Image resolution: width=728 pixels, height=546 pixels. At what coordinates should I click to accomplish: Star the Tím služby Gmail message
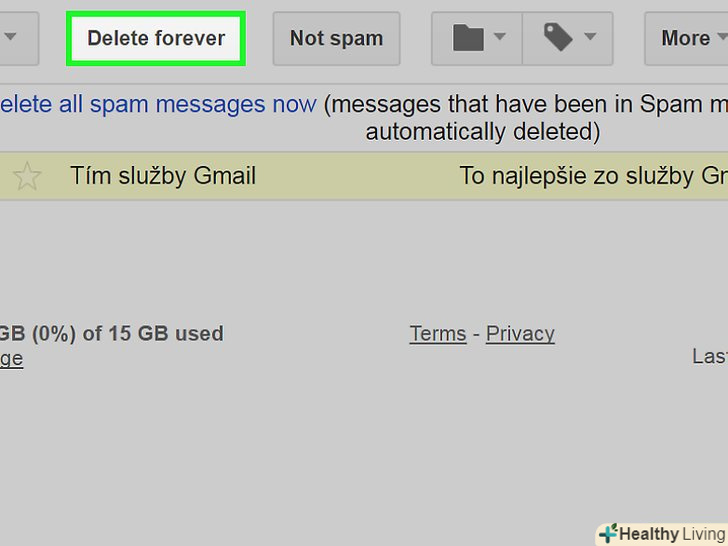(27, 177)
